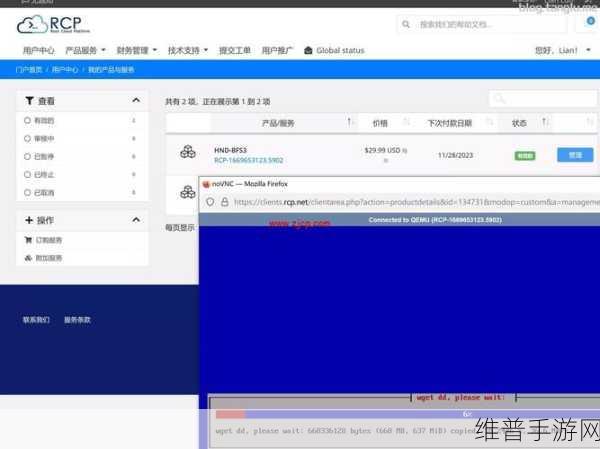This screenshot has width=600, height=449.
Task: Click the HND-BFS3 row cubes product icon
Action: click(x=188, y=152)
